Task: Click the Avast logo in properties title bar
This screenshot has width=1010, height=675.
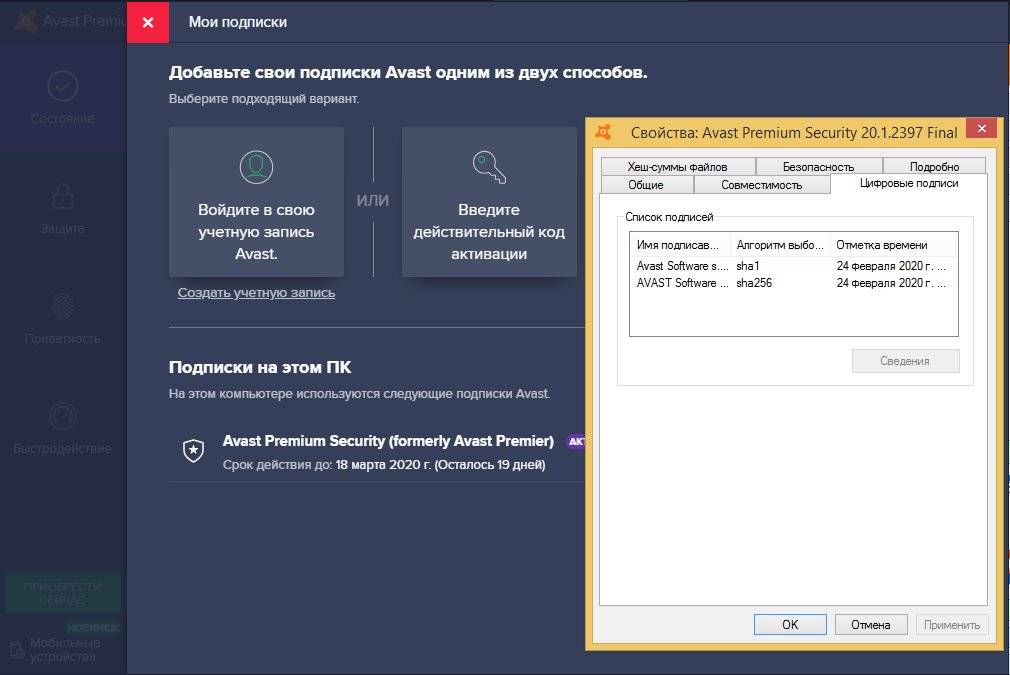Action: 604,131
